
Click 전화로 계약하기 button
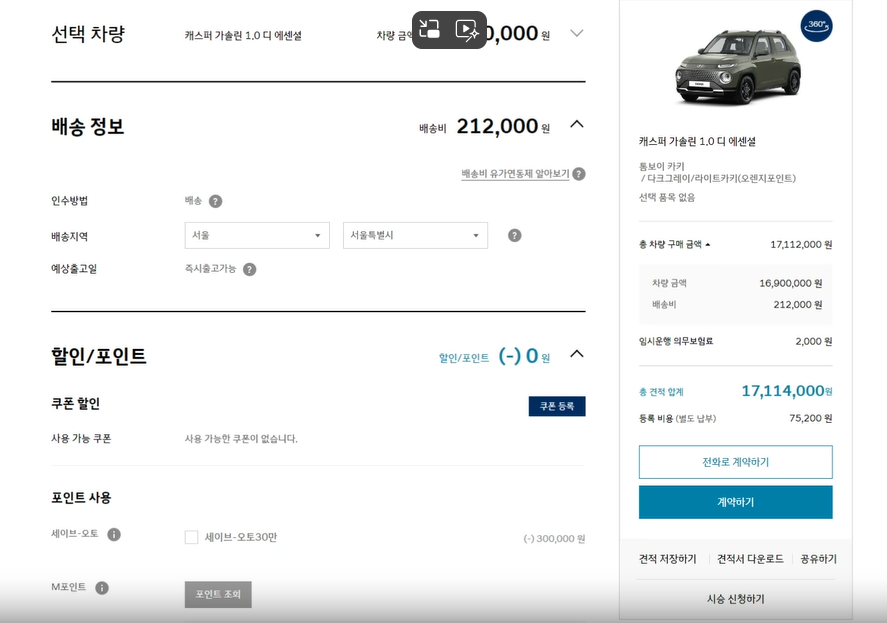tap(735, 462)
